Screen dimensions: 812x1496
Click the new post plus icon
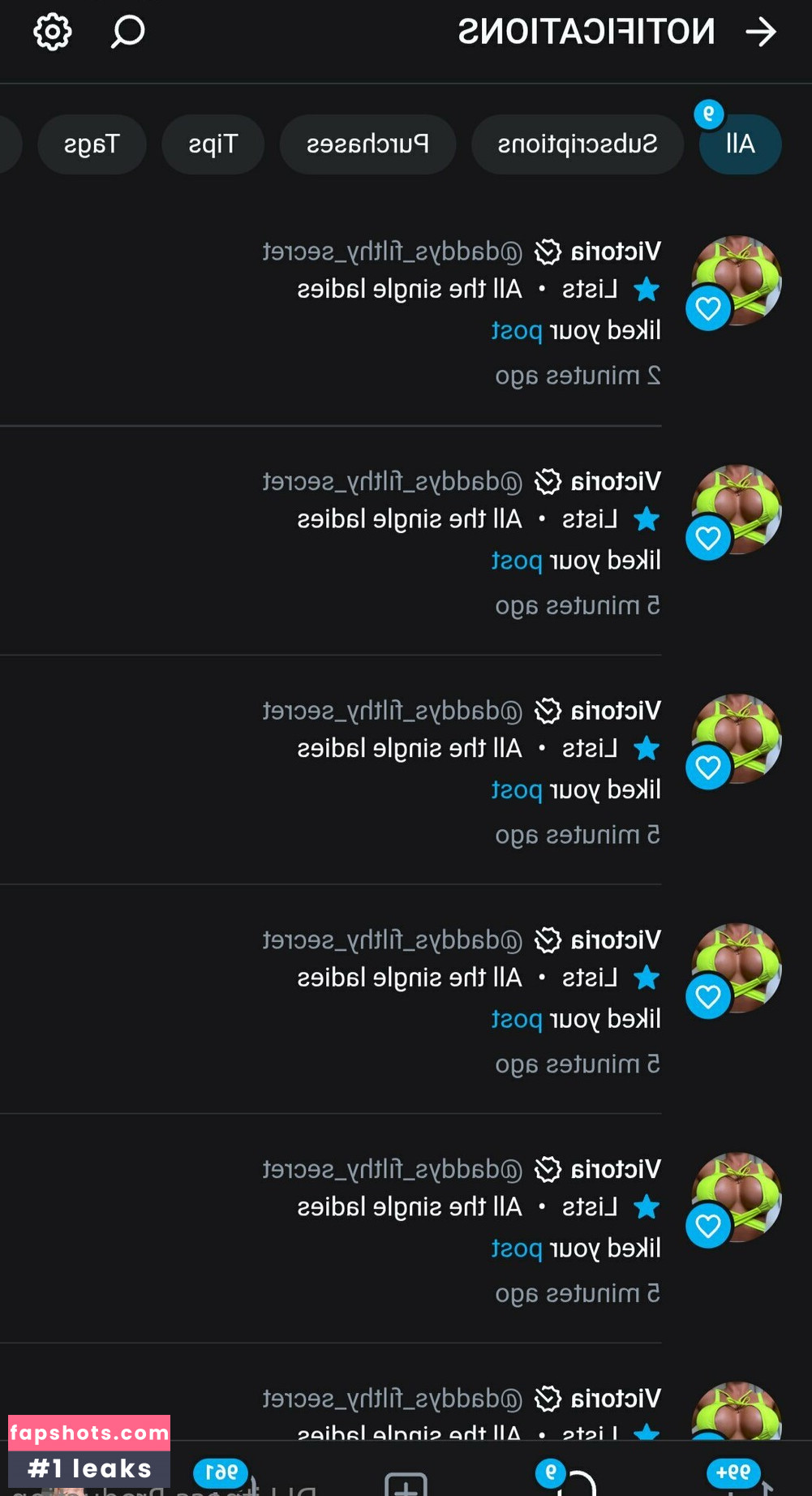click(406, 1483)
